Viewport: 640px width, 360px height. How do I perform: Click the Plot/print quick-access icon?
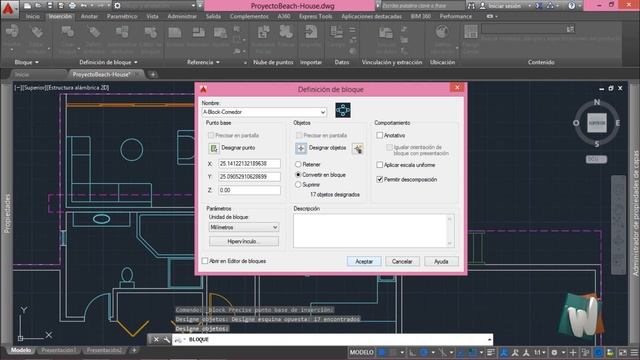(72, 6)
